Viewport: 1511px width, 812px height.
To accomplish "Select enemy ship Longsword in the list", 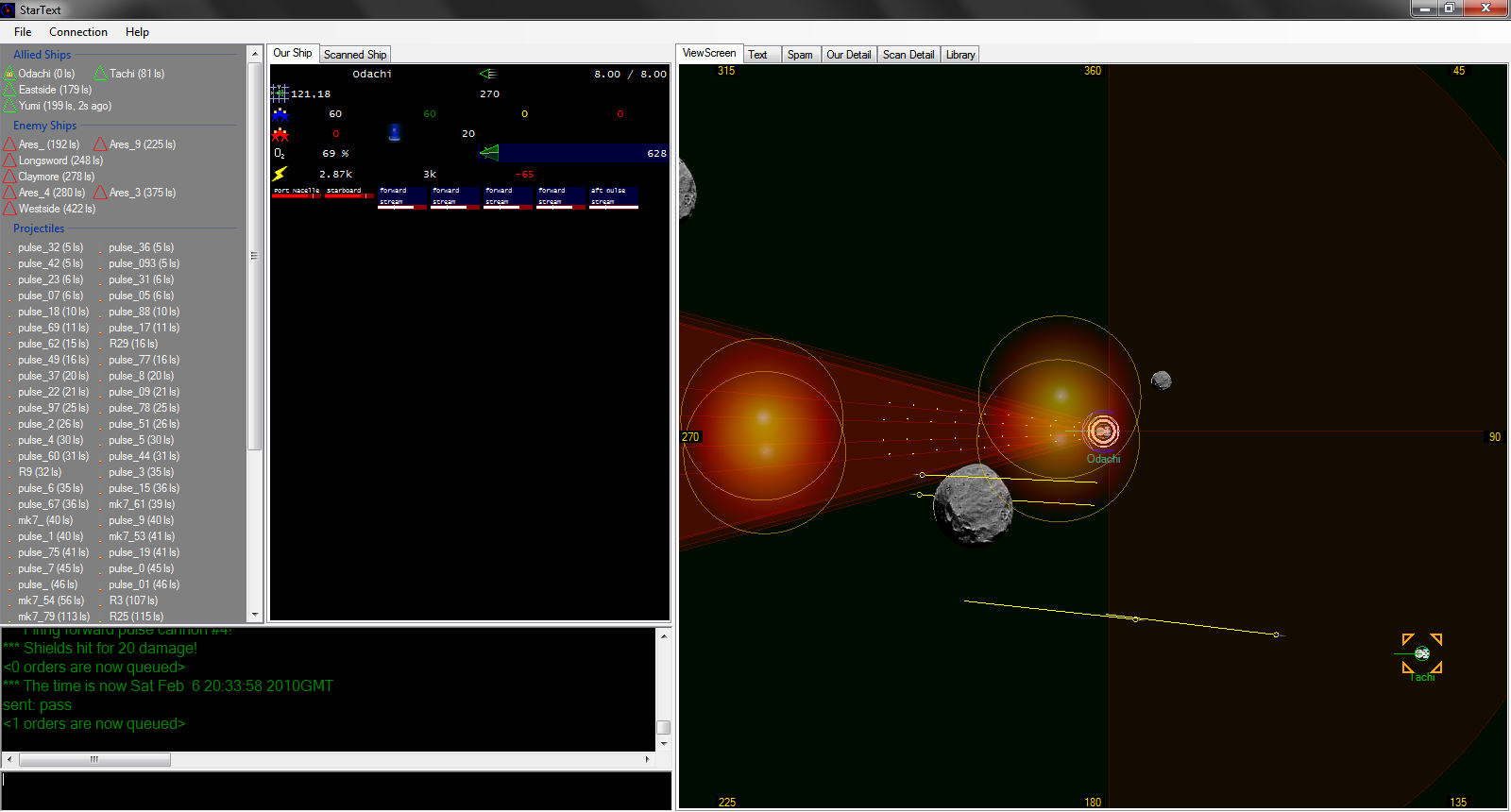I will click(x=60, y=161).
